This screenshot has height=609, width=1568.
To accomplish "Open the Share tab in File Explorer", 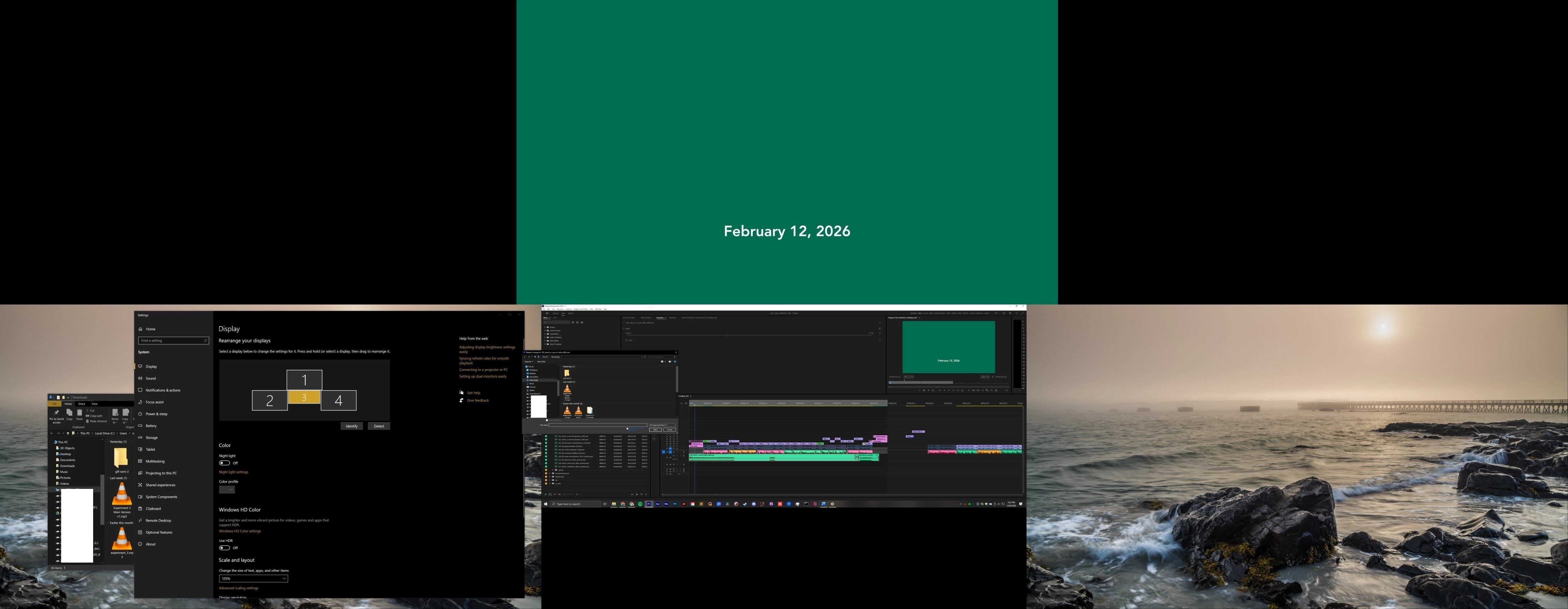I will 82,404.
